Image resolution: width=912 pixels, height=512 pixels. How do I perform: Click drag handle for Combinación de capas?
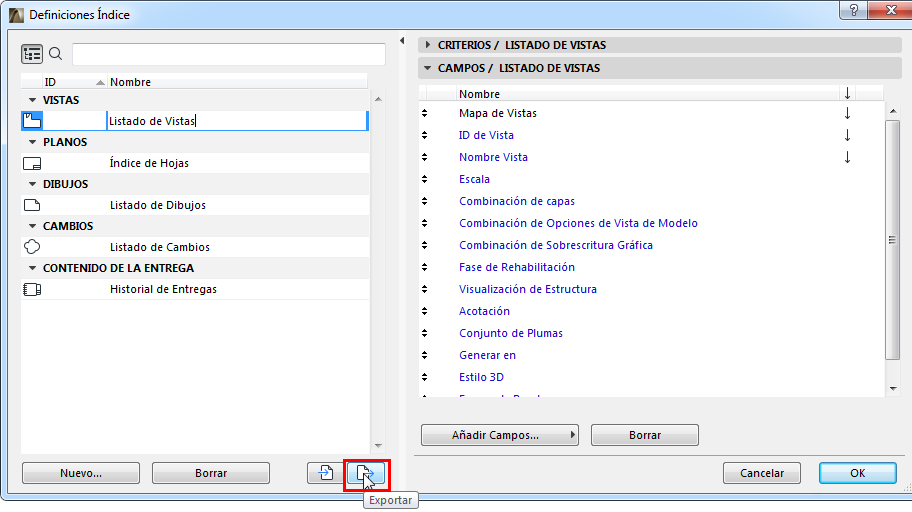425,201
